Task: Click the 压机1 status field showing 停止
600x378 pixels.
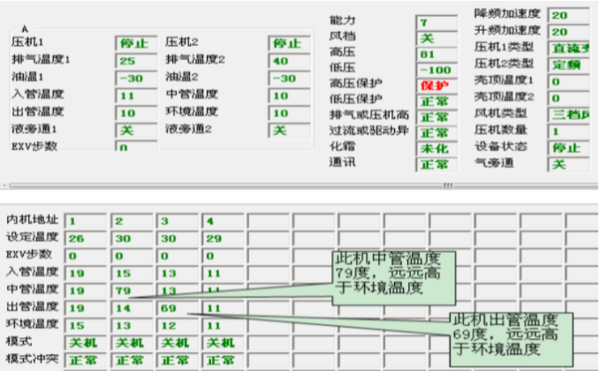Action: (x=136, y=43)
